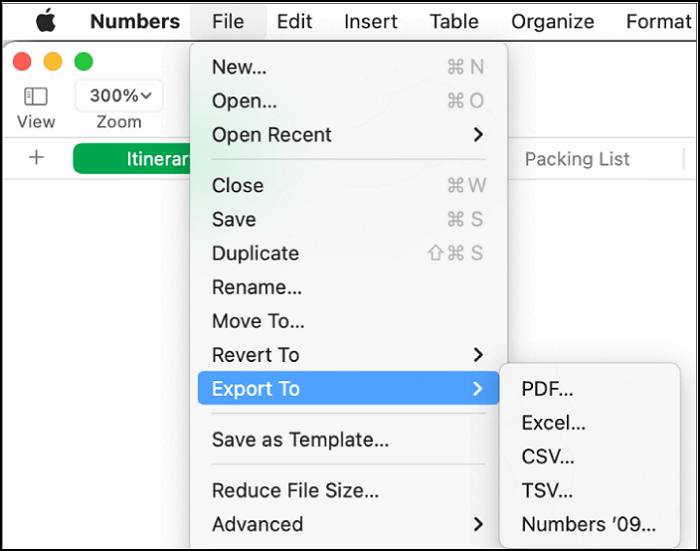Export the spreadsheet to Excel
Screen dimensions: 700x551
[x=553, y=423]
